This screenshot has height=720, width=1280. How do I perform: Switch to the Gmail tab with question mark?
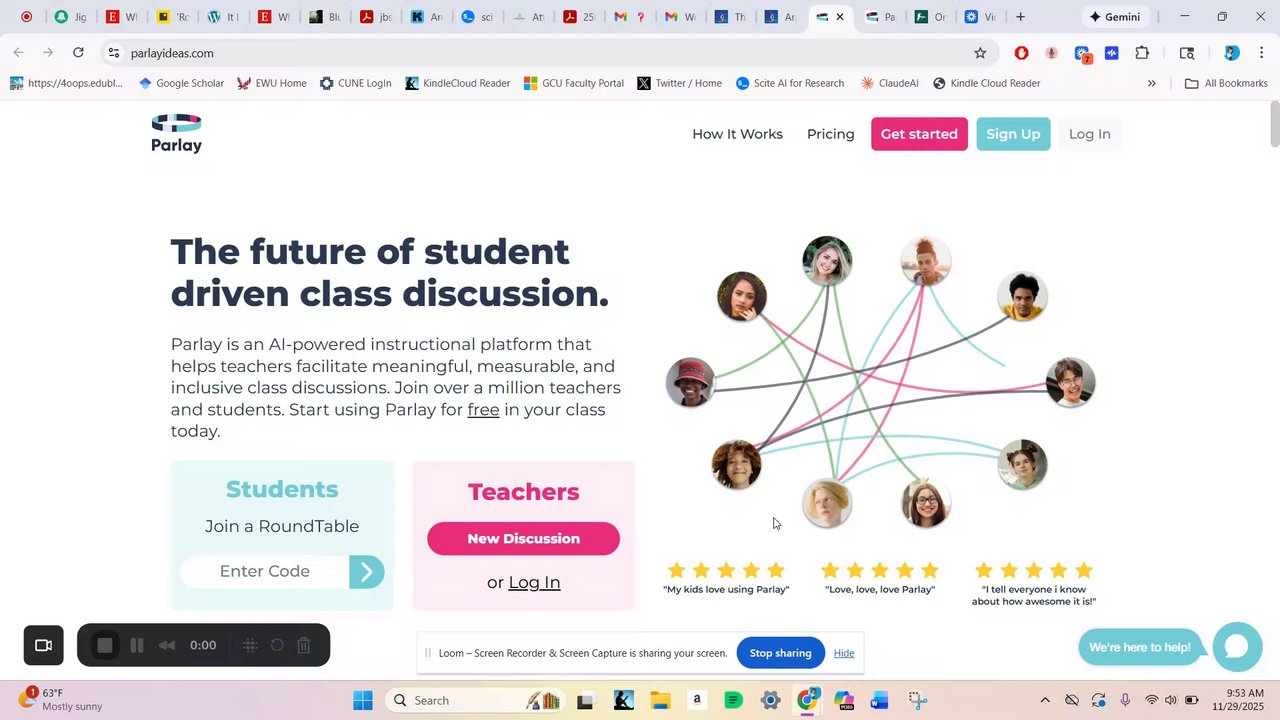(629, 16)
